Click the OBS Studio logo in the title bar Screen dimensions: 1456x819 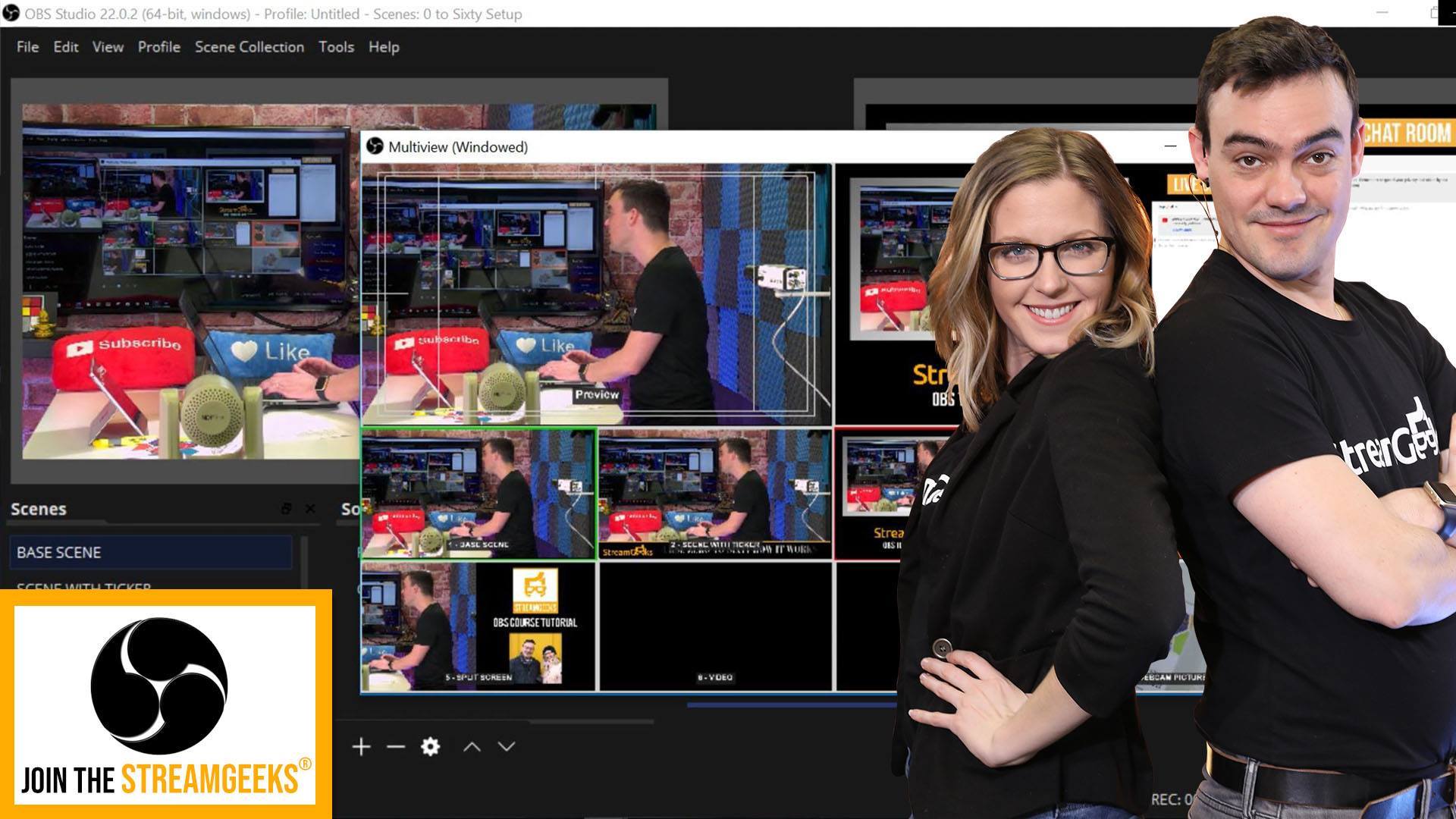pos(11,14)
